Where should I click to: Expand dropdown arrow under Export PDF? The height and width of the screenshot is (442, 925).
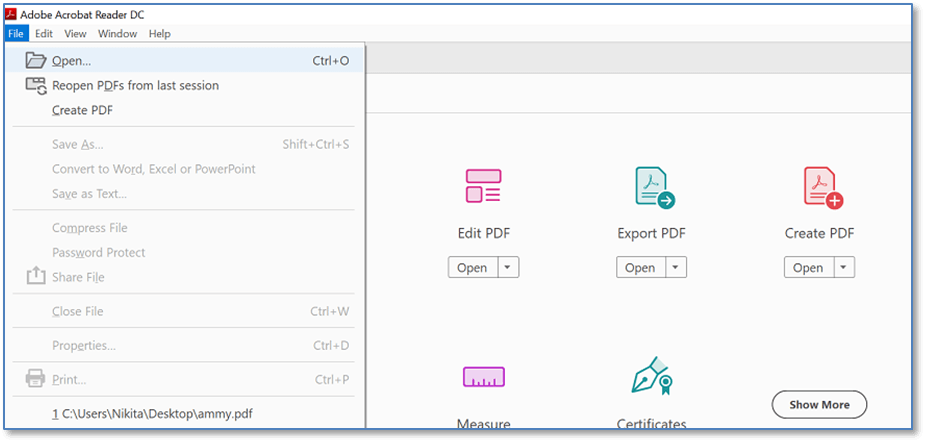click(677, 267)
